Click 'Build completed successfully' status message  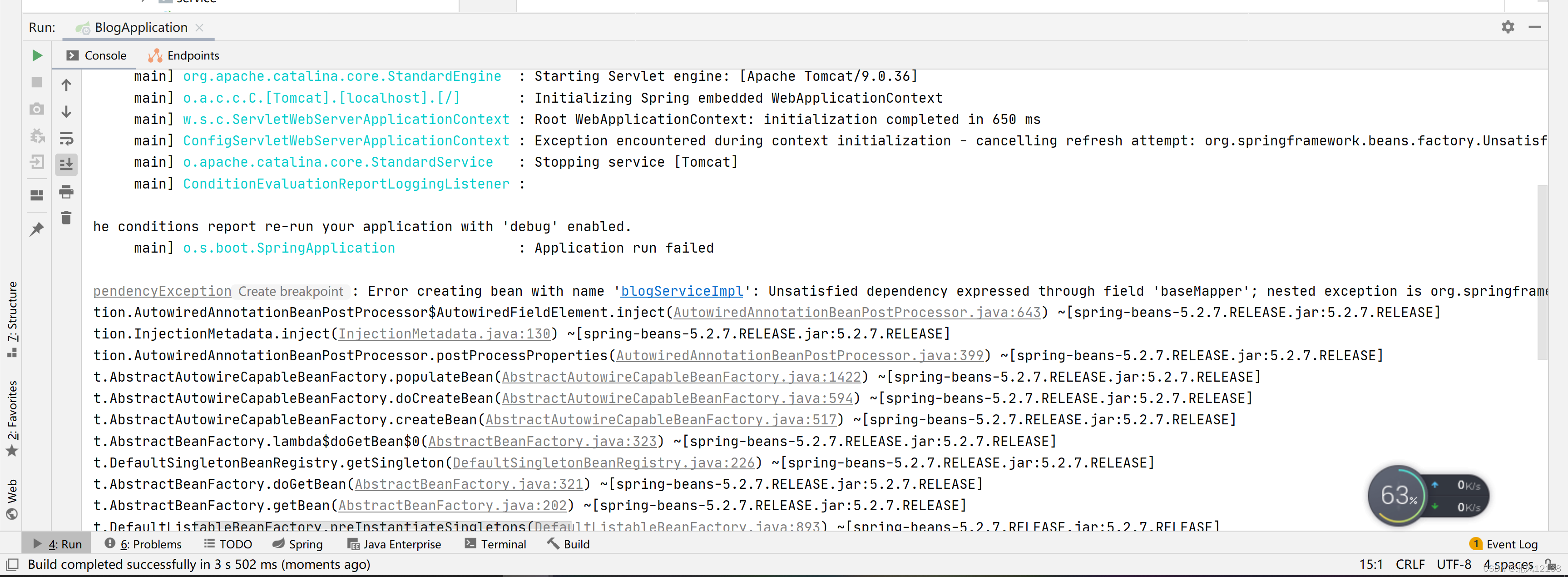coord(199,564)
